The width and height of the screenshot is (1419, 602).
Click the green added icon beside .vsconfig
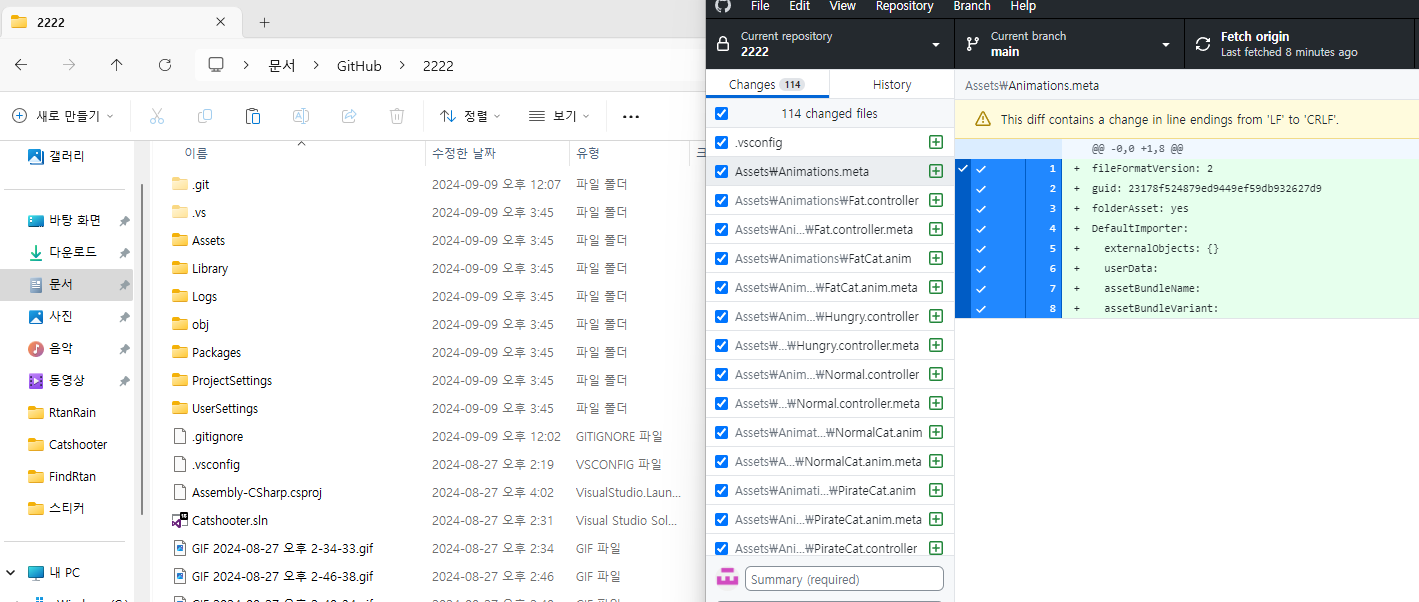936,142
